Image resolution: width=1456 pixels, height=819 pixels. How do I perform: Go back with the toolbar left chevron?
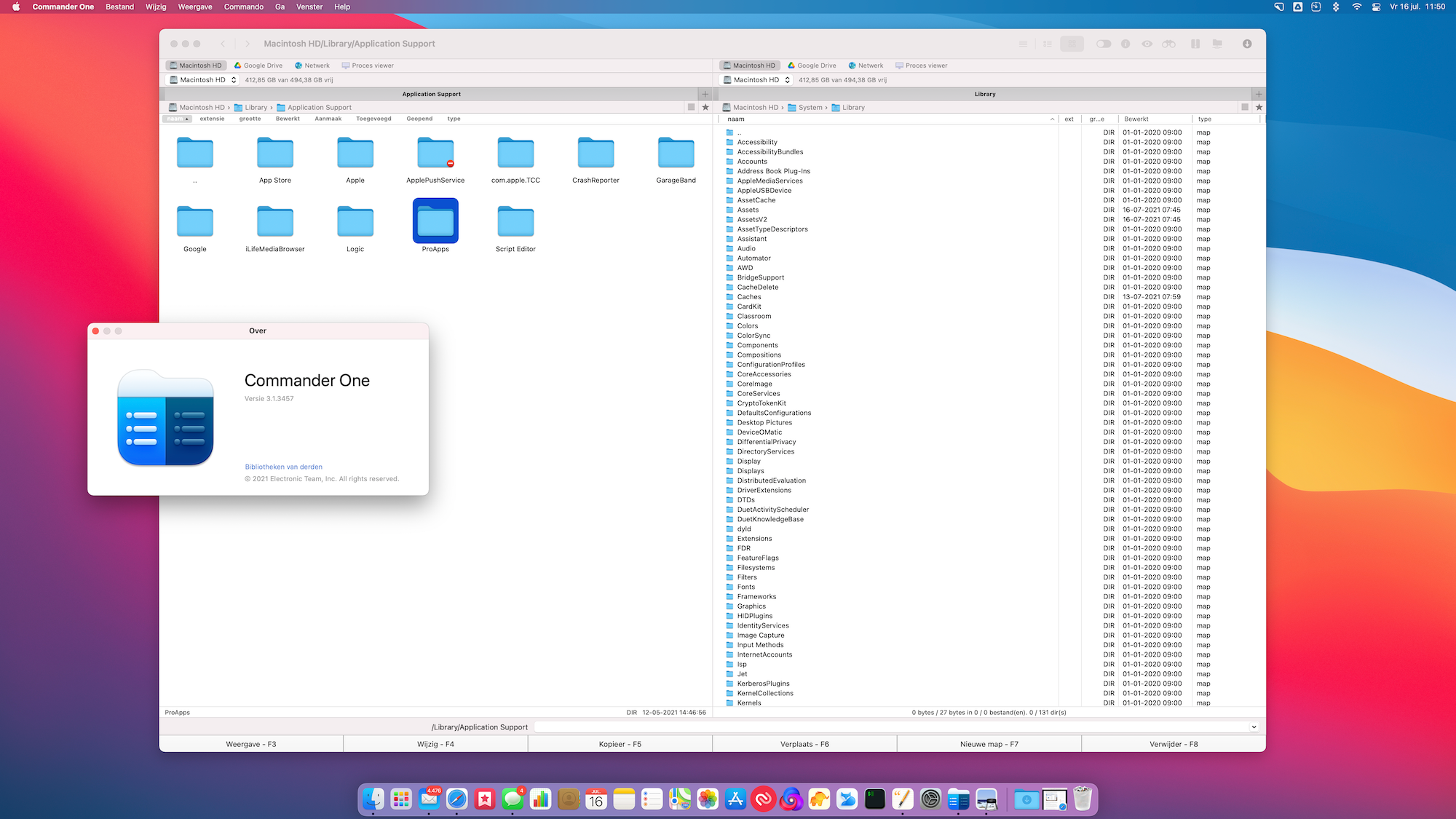[223, 44]
